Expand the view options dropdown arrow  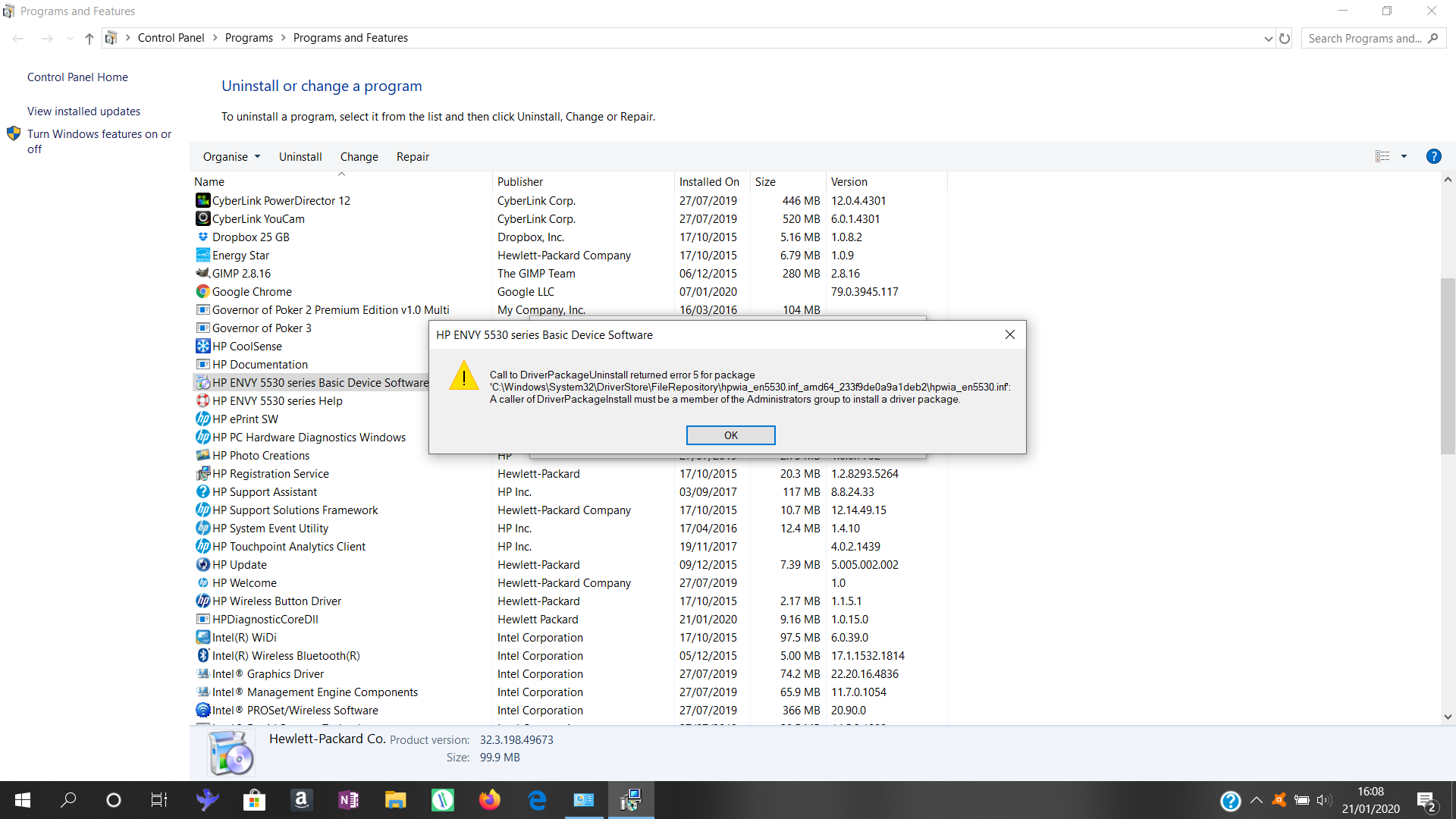coord(1404,156)
